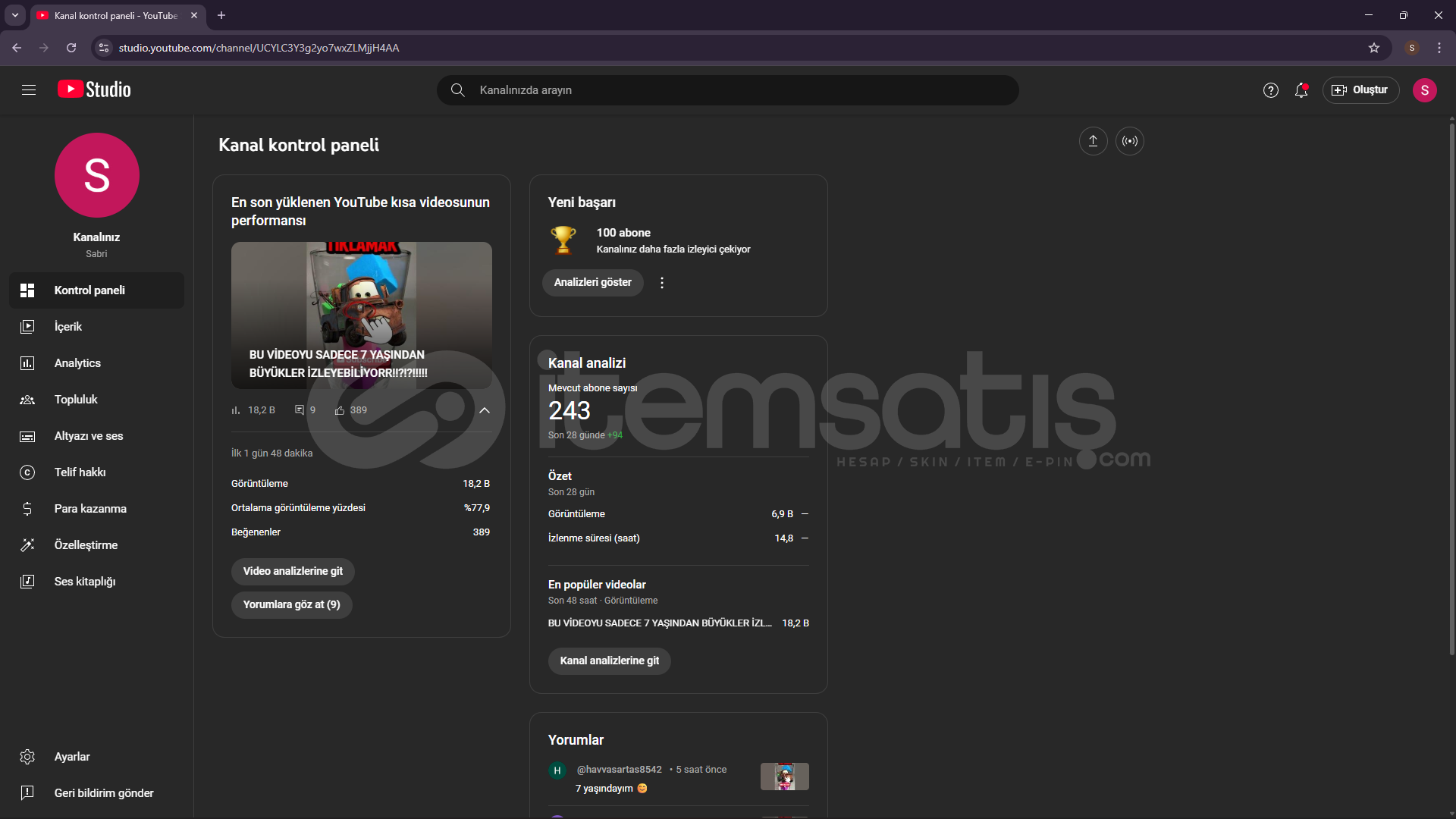Click the YouTube Studio logo
The image size is (1456, 819).
coord(94,89)
